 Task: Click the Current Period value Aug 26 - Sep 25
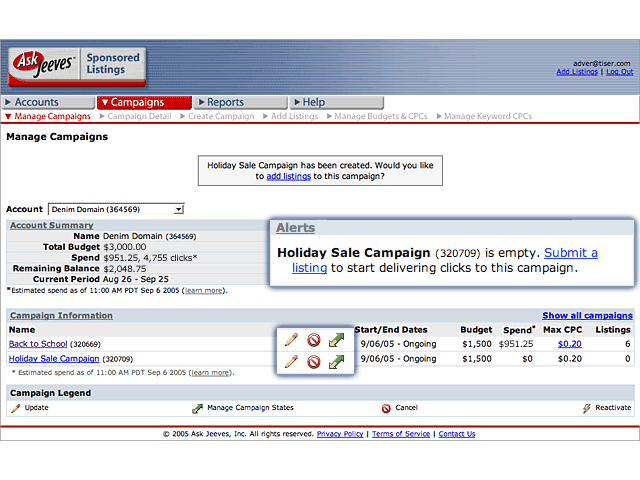coord(136,279)
